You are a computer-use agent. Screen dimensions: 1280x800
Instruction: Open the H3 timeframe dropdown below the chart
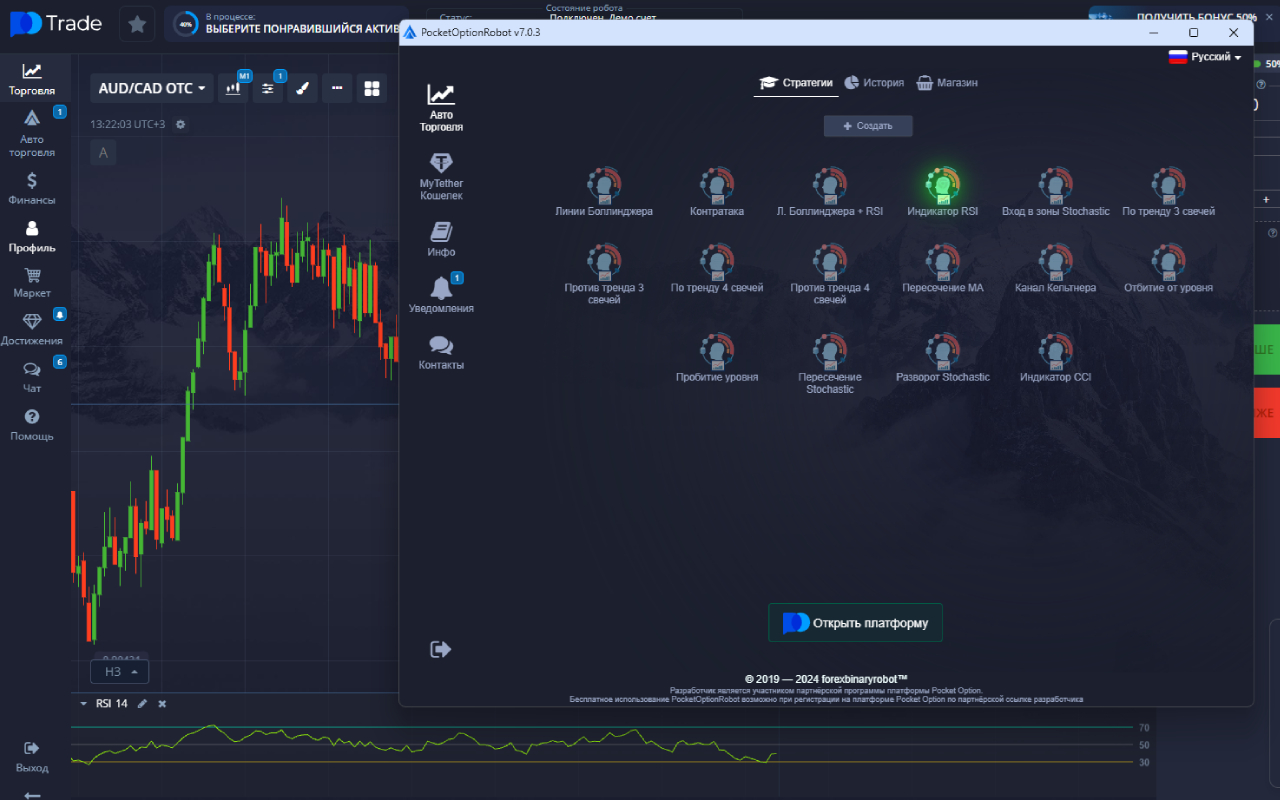coord(120,672)
